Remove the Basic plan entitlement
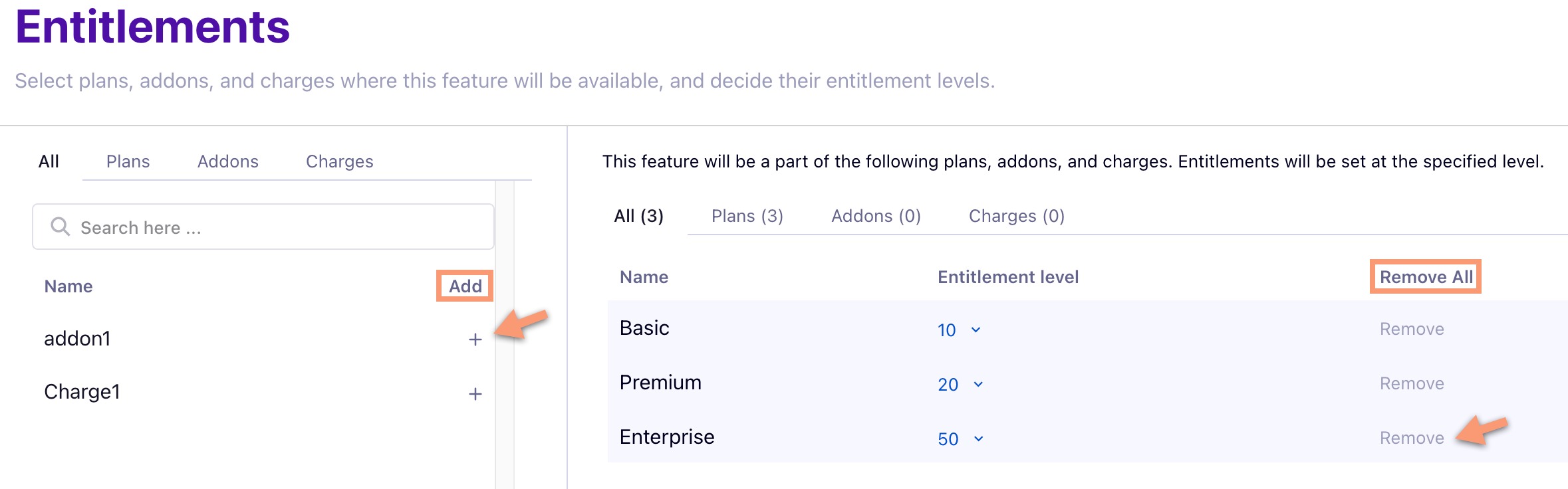The height and width of the screenshot is (489, 1568). coord(1411,329)
